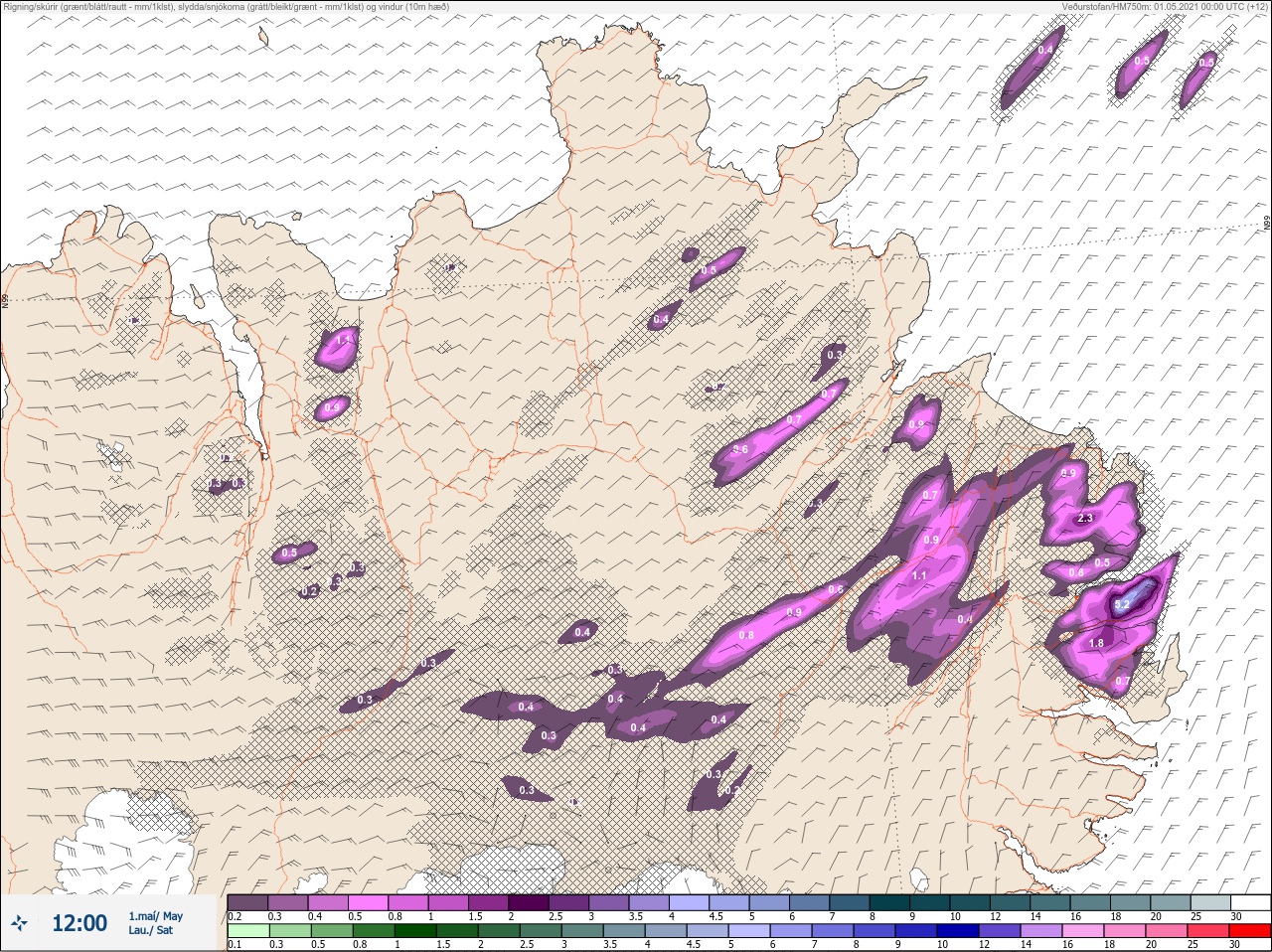Click the 1.1 value in the large purple band

click(x=919, y=575)
